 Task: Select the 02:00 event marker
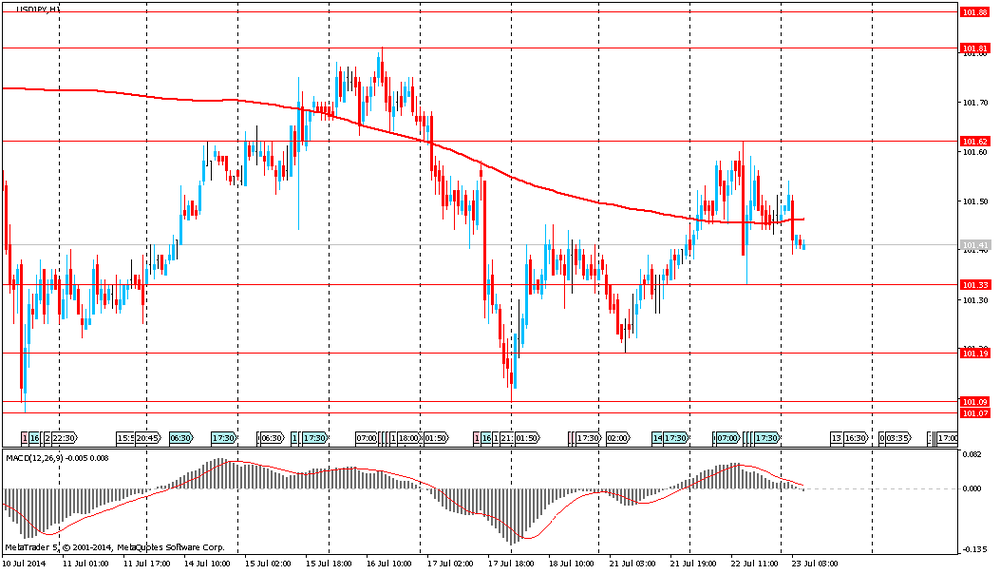point(616,438)
